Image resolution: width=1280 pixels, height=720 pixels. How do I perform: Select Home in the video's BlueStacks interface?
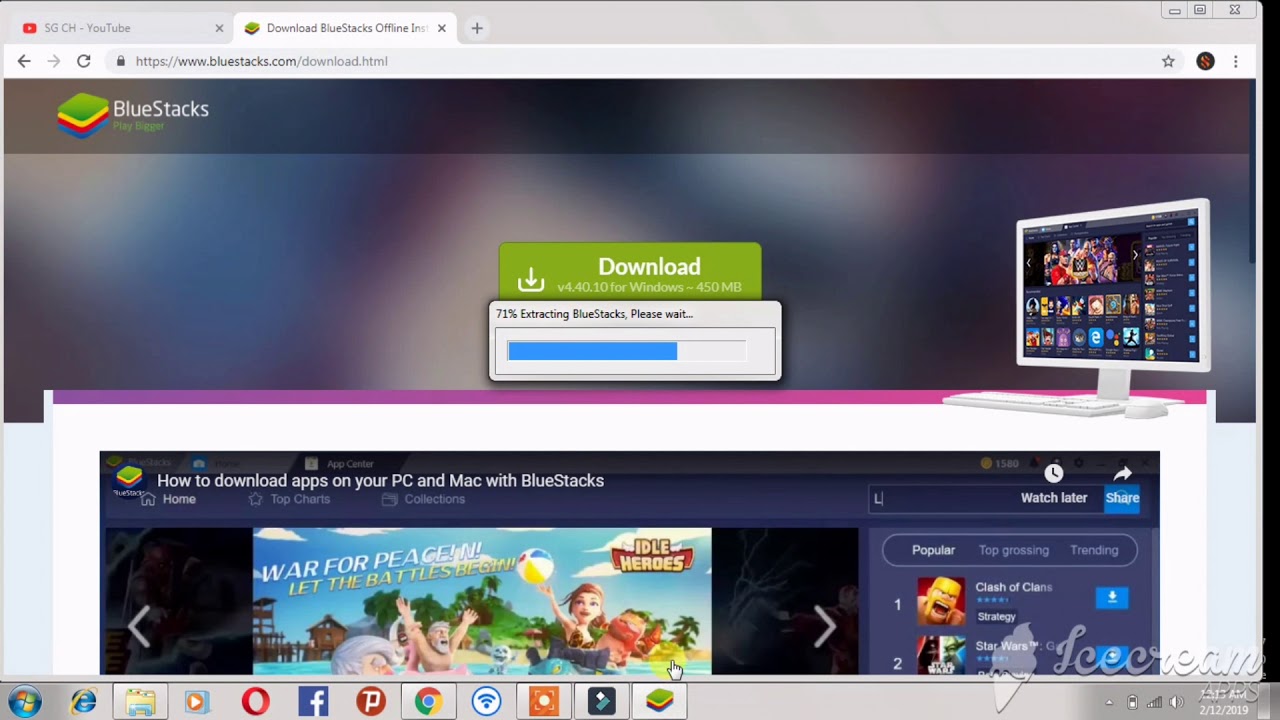tap(169, 499)
